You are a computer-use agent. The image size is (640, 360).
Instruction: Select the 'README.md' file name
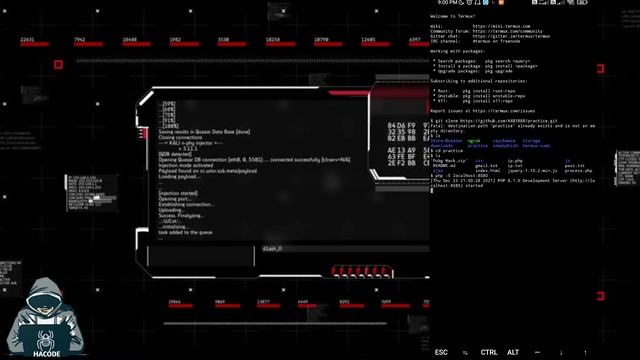(x=444, y=166)
